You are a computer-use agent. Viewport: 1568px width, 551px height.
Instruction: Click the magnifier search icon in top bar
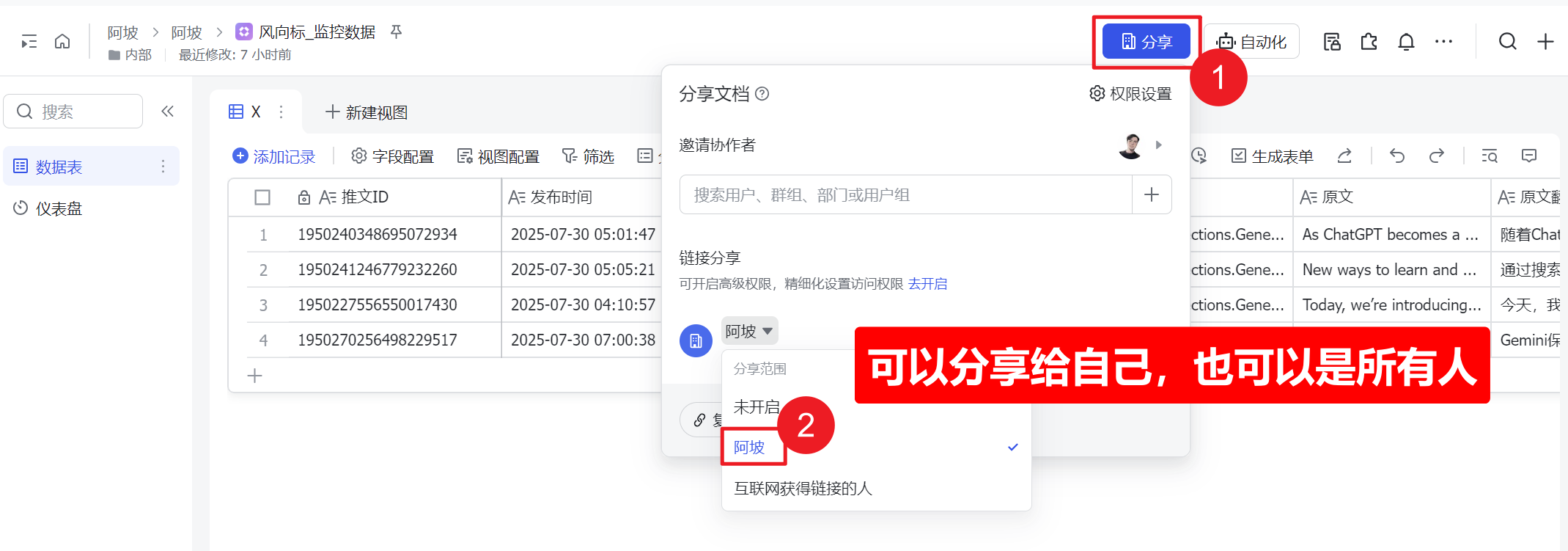tap(1507, 42)
